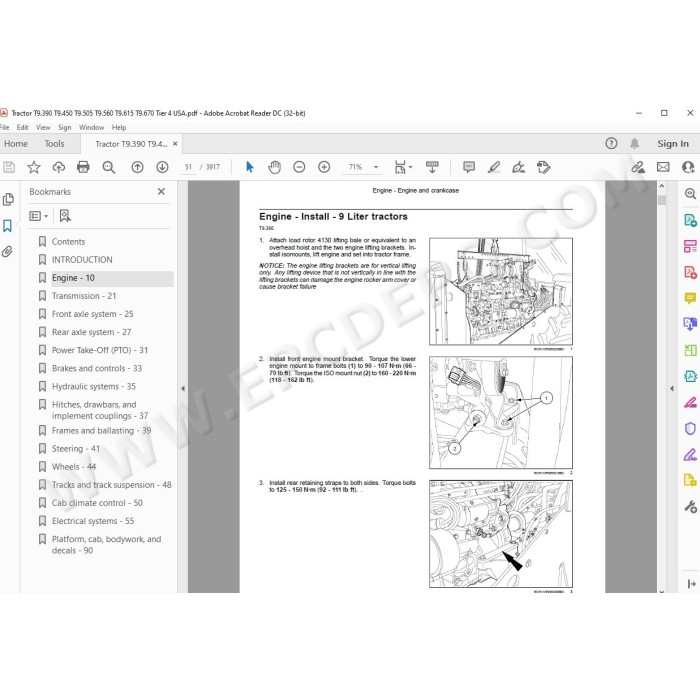Image resolution: width=700 pixels, height=700 pixels.
Task: Add a comment note
Action: point(469,167)
